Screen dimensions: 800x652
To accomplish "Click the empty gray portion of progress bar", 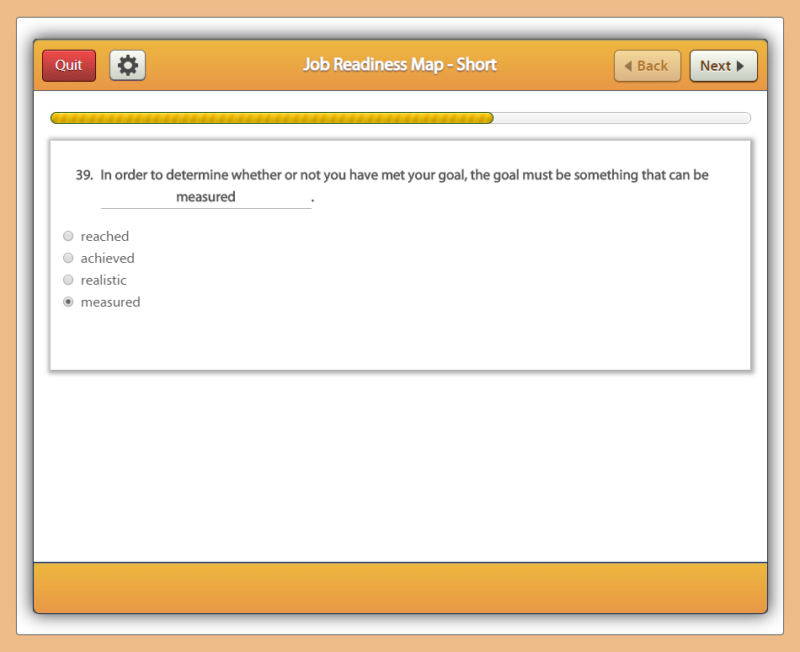I will click(620, 118).
